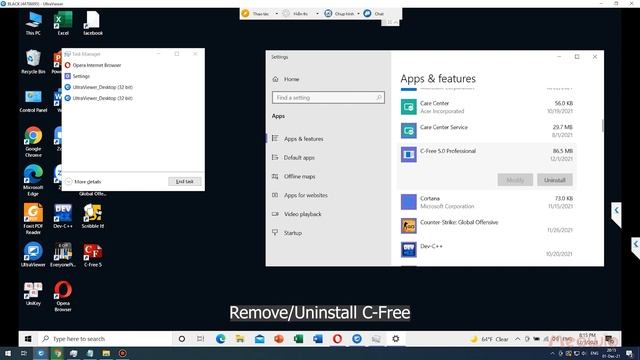The width and height of the screenshot is (640, 360).
Task: Launch the Opera Browser desktop shortcut
Action: click(x=63, y=296)
